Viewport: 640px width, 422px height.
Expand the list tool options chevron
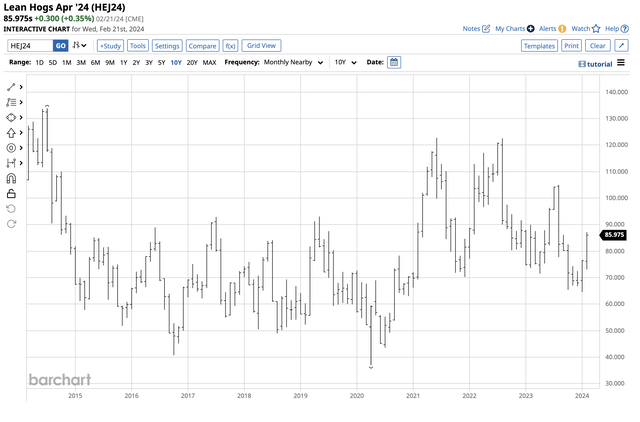(x=21, y=102)
